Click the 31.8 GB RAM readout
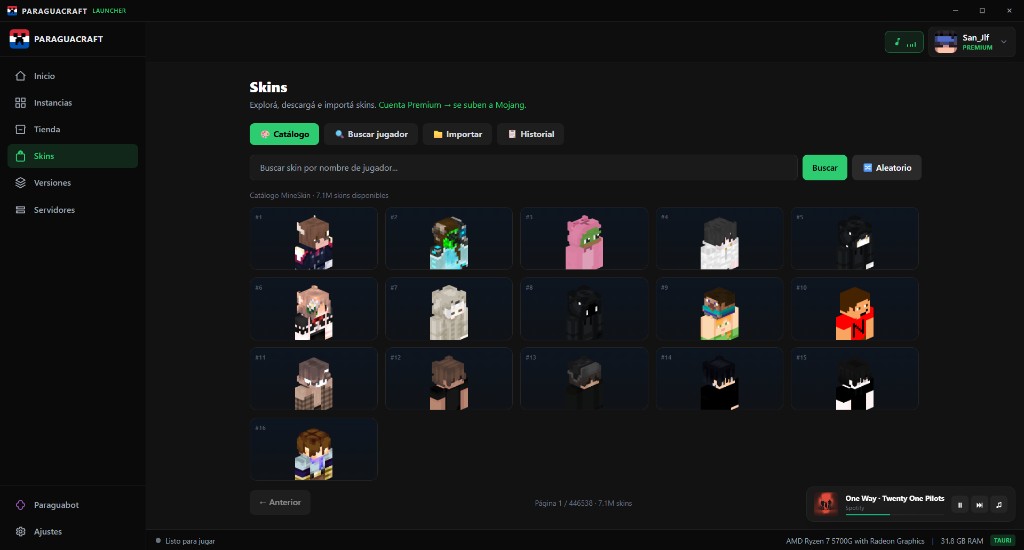1024x550 pixels. pyautogui.click(x=961, y=541)
